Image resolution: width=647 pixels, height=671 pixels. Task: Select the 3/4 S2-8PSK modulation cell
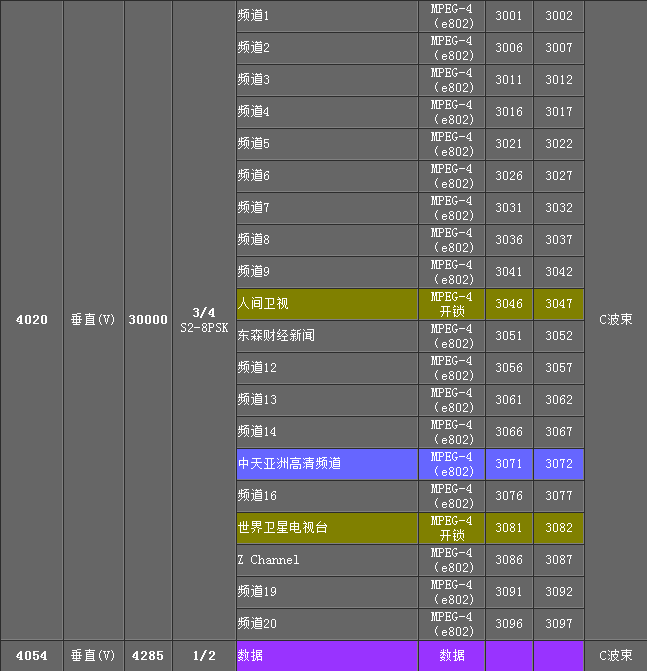[x=204, y=320]
